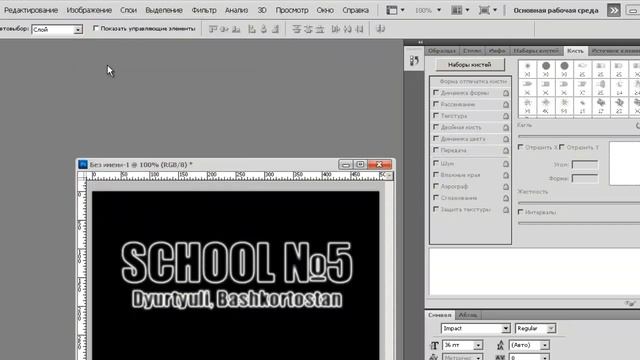Viewport: 640px width, 360px height.
Task: Click the Distribute horizontal centers icon
Action: coord(347,29)
